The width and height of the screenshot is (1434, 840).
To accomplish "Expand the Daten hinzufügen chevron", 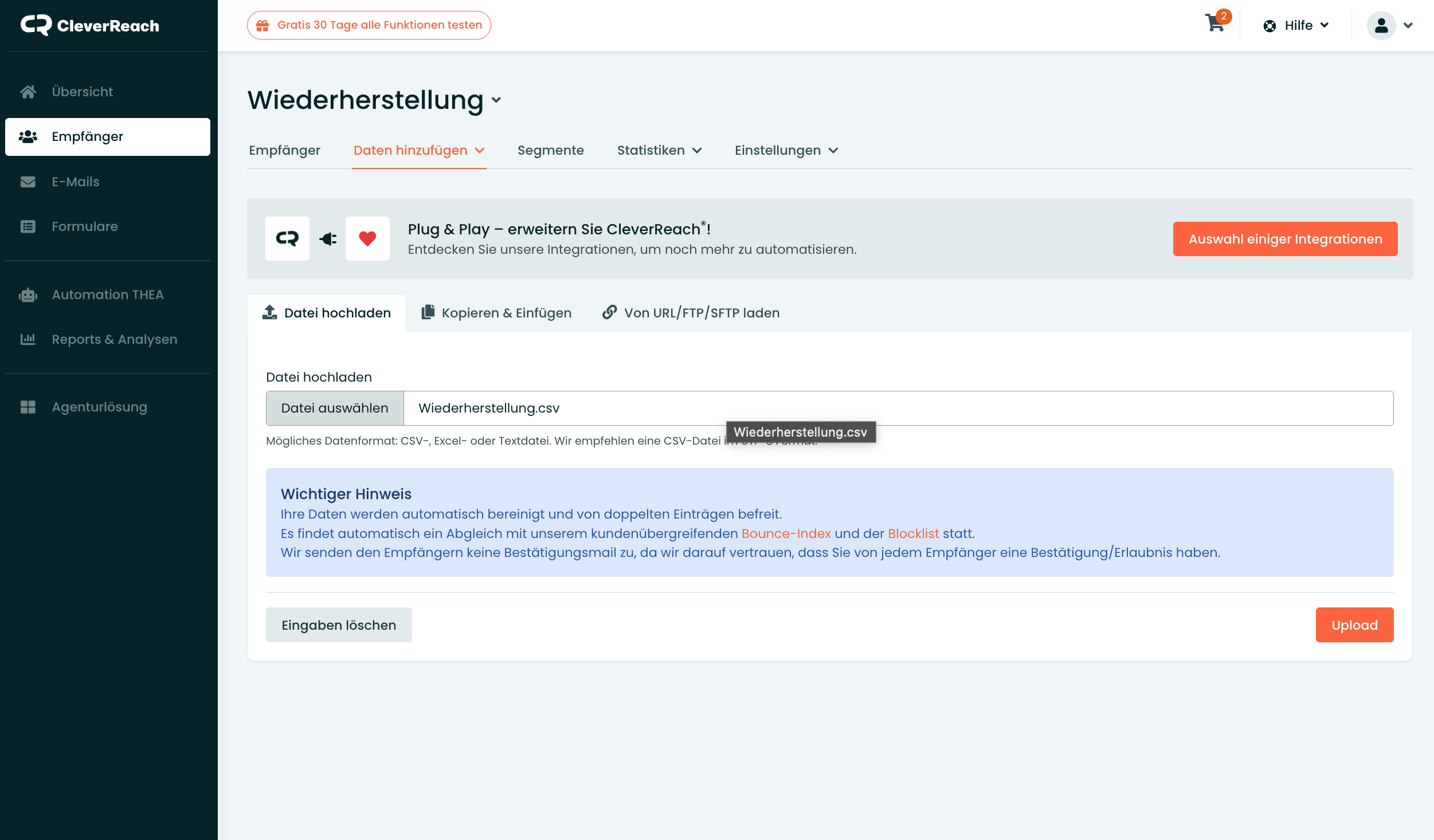I will click(480, 151).
